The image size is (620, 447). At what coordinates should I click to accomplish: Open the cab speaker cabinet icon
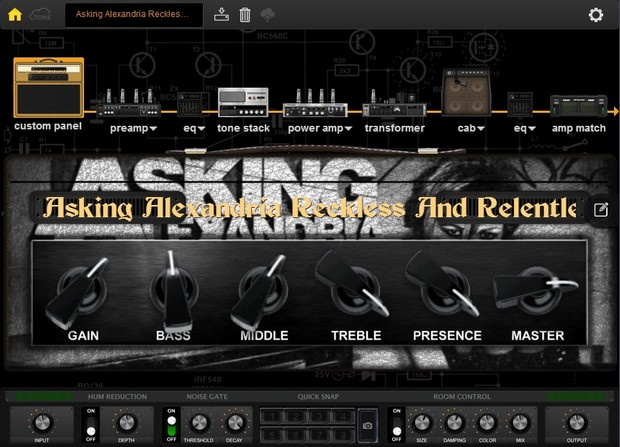(x=467, y=92)
